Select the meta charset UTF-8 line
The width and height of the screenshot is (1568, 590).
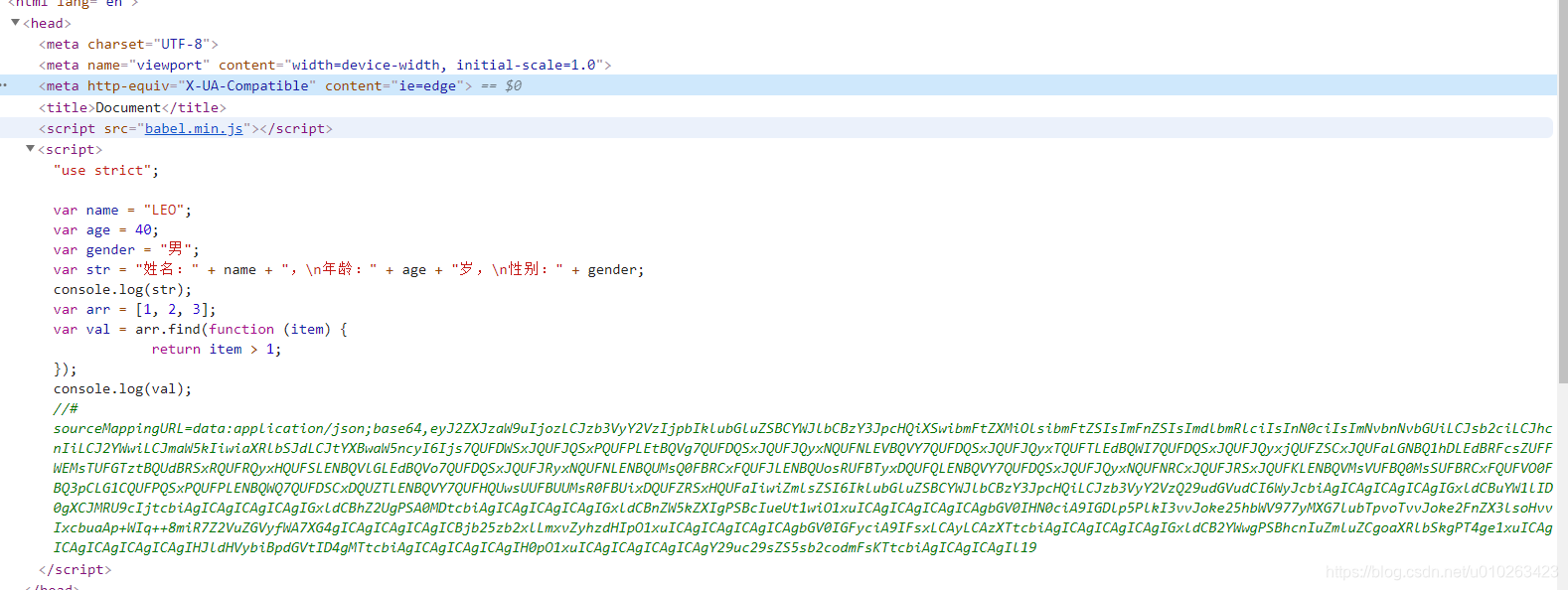coord(128,44)
